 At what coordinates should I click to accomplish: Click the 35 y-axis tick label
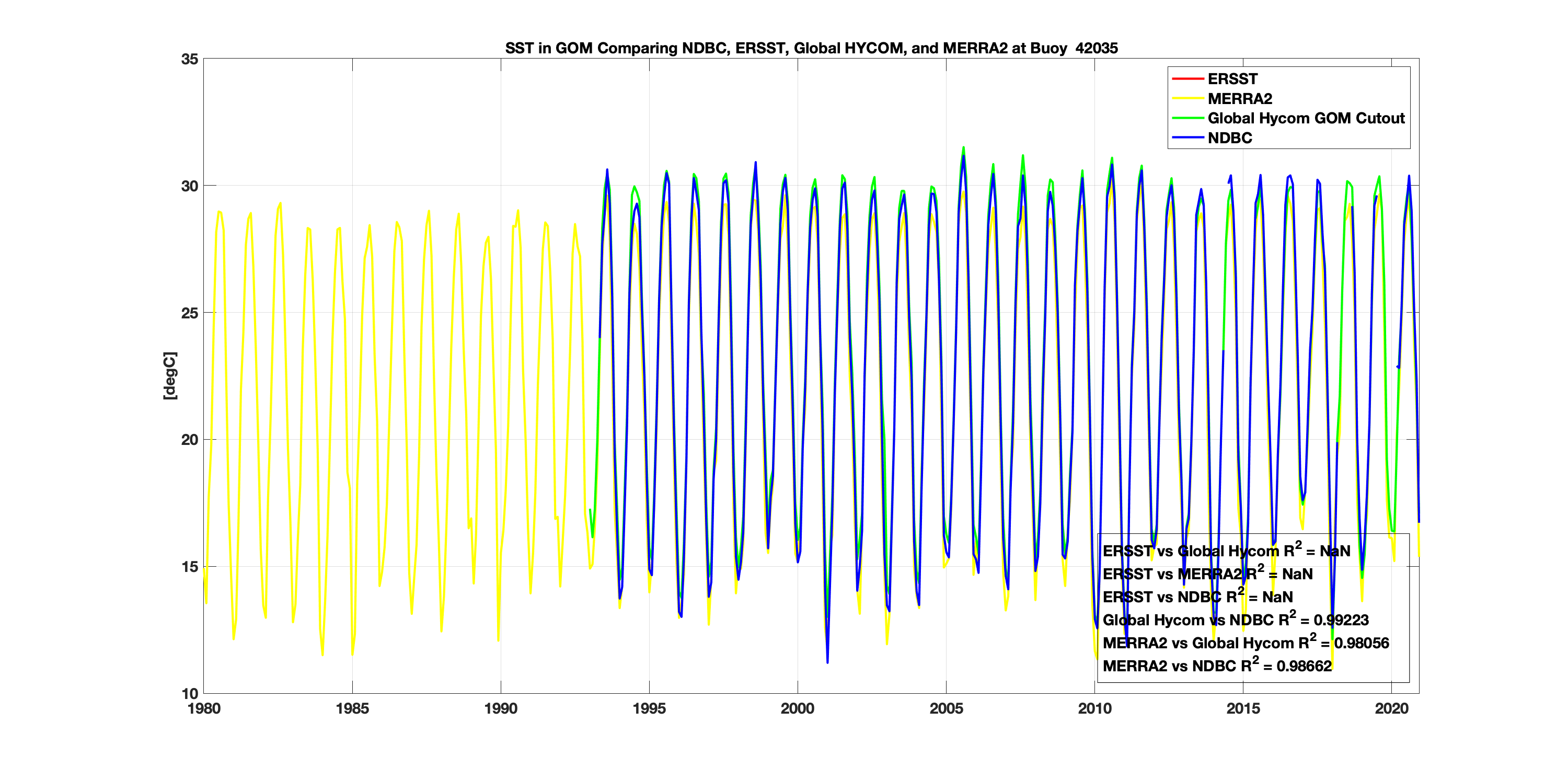coord(189,59)
